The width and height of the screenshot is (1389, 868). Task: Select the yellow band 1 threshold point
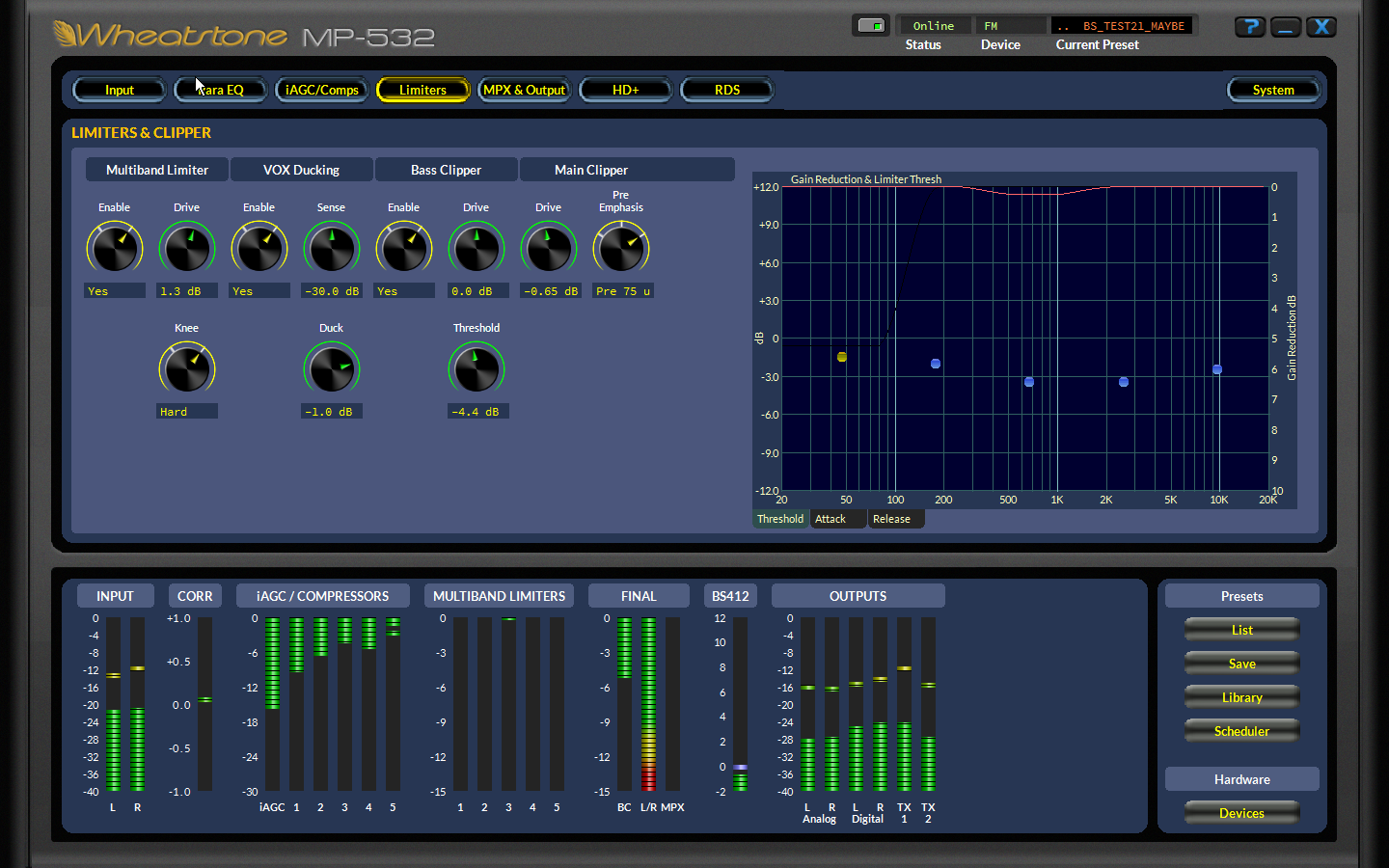842,357
